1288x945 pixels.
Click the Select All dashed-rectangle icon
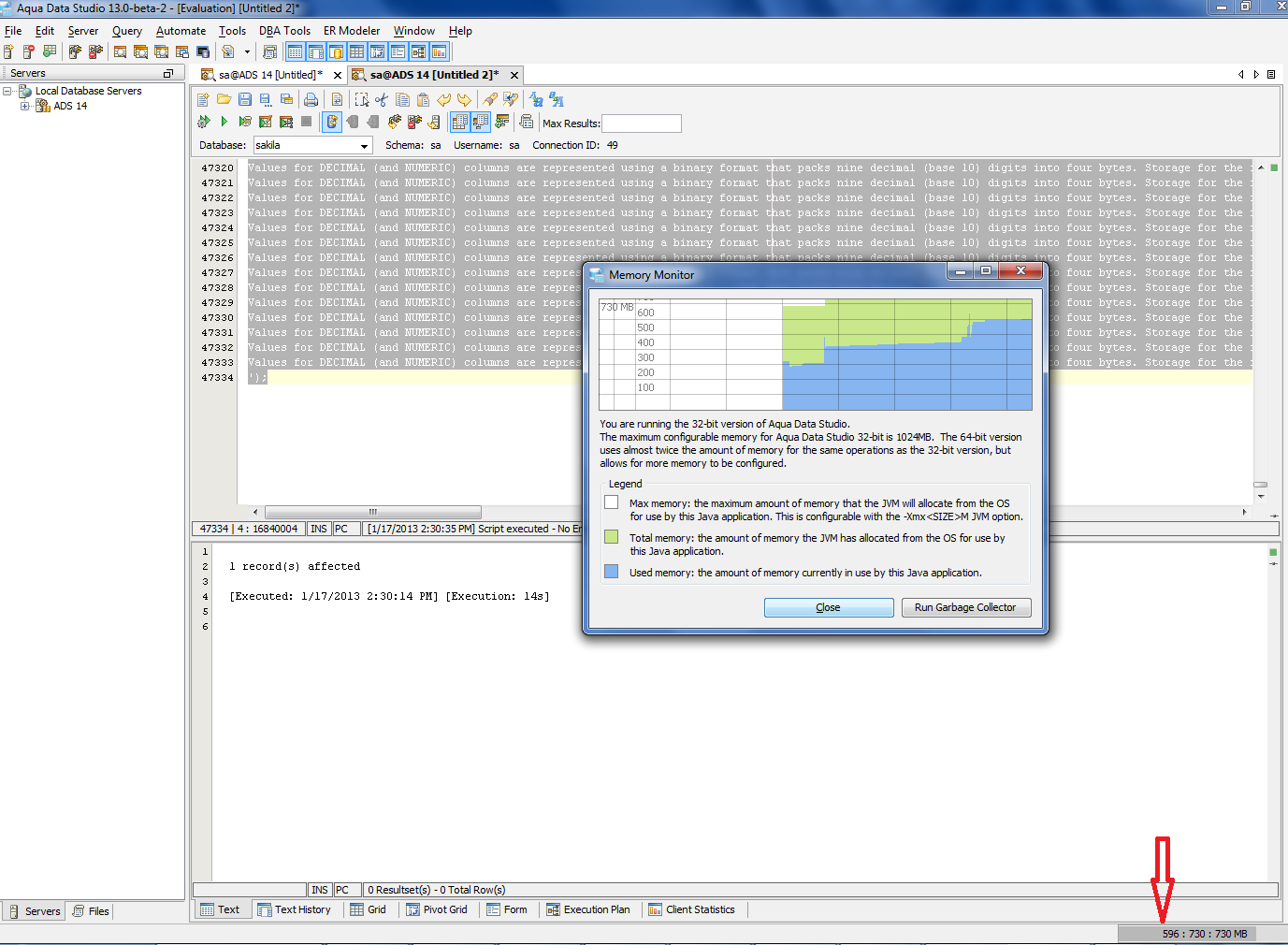click(x=362, y=99)
